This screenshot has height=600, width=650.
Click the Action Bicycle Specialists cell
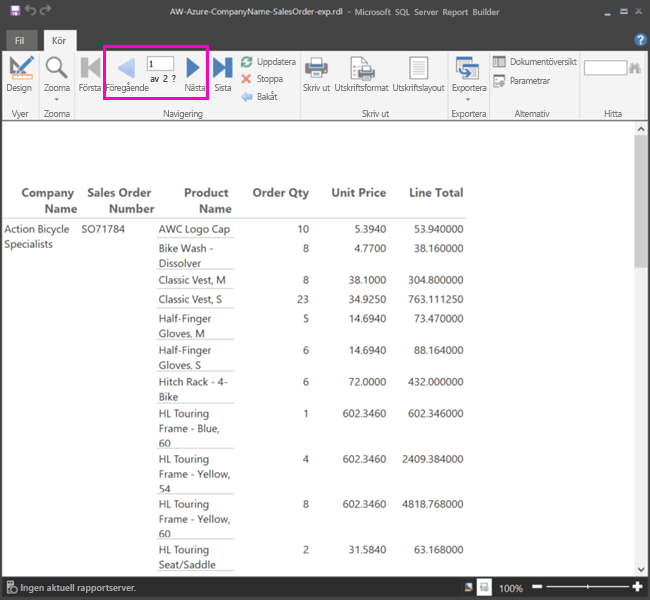(37, 236)
